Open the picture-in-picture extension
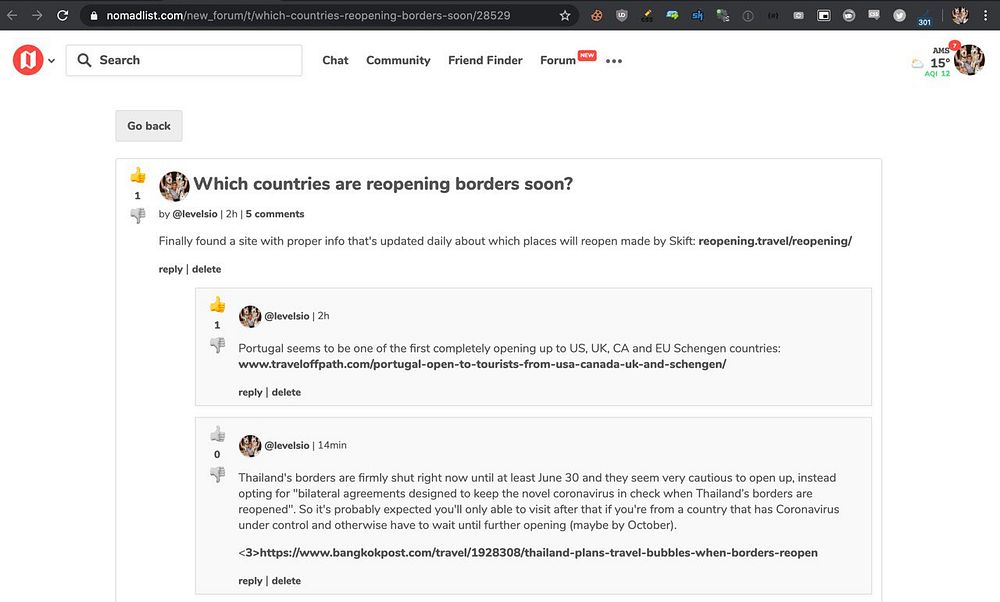 [824, 15]
